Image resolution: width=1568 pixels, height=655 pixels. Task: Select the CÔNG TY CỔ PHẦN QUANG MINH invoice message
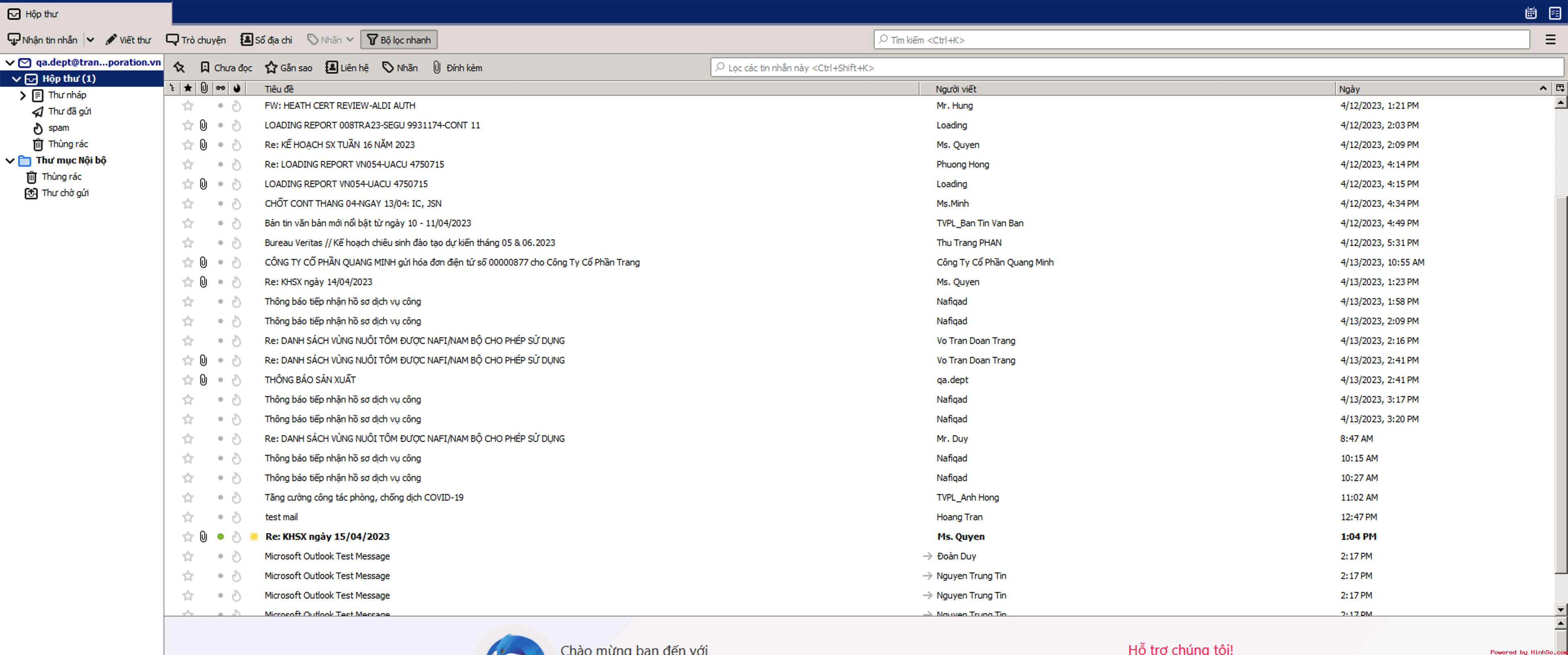coord(452,262)
